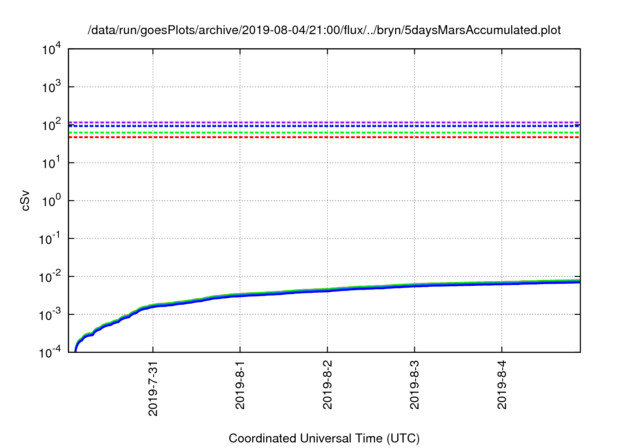Click the 10^4 y-axis tick label
The image size is (640, 448).
tap(51, 49)
